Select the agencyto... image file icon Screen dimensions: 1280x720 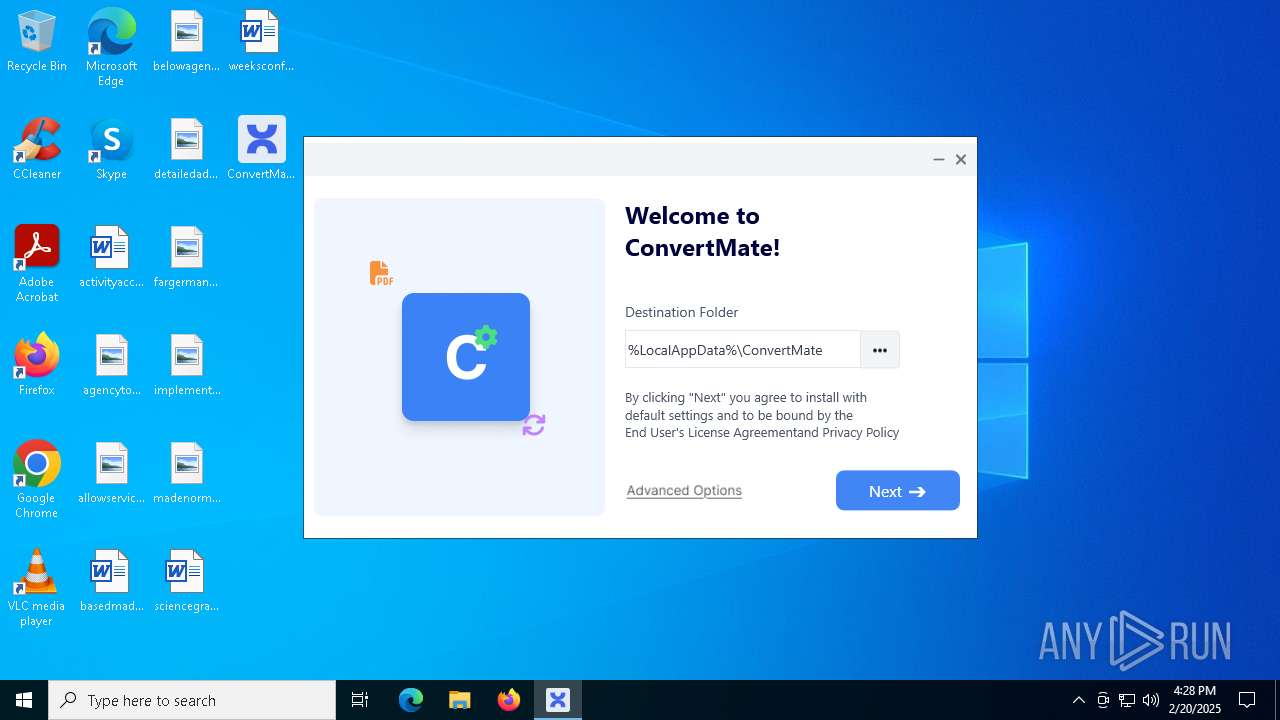coord(111,366)
